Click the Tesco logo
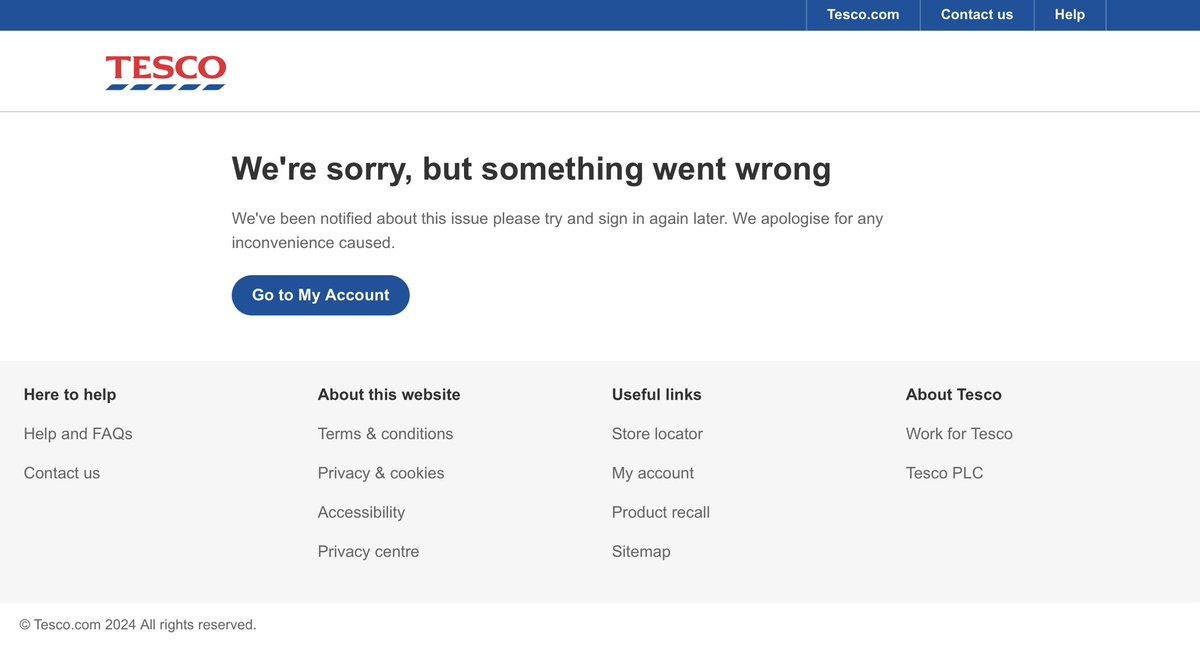Screen dimensions: 1200x655 tap(166, 73)
